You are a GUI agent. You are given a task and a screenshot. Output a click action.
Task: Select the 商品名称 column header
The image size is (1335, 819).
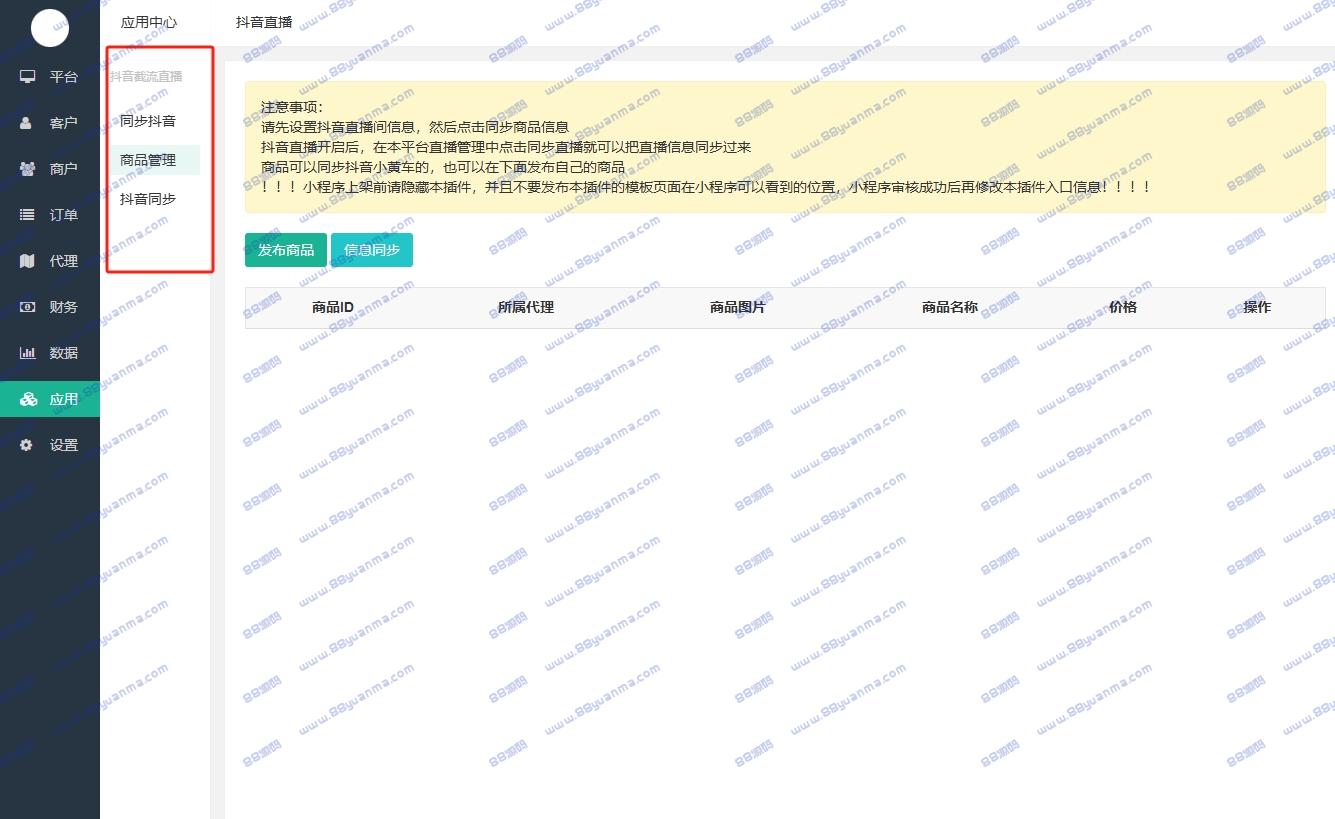tap(949, 307)
